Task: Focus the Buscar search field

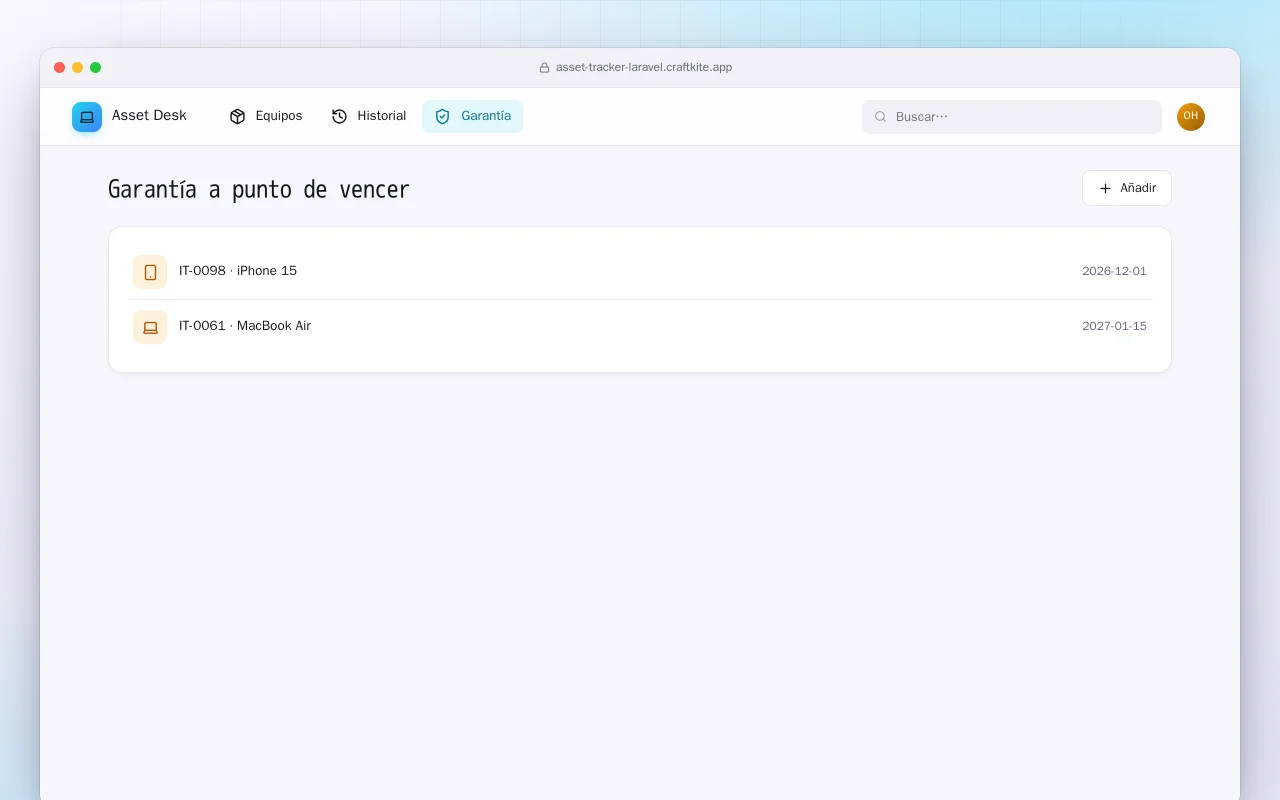Action: coord(1012,117)
